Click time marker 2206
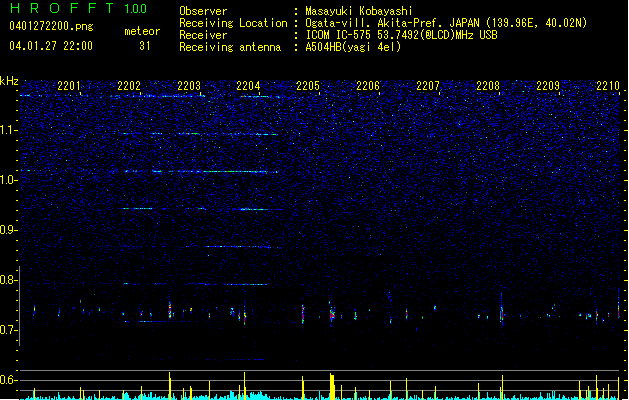The image size is (629, 400). 368,85
